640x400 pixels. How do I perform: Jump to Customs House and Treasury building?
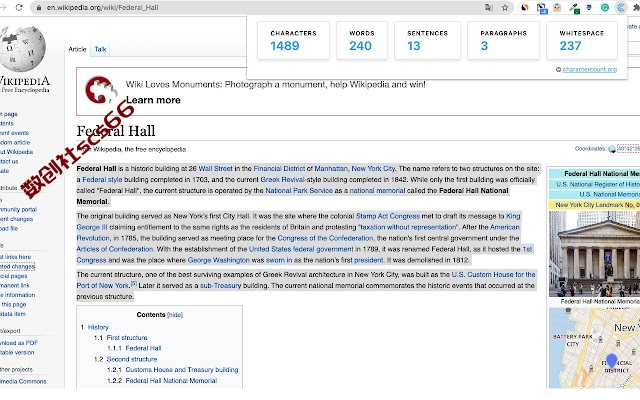[x=182, y=370]
